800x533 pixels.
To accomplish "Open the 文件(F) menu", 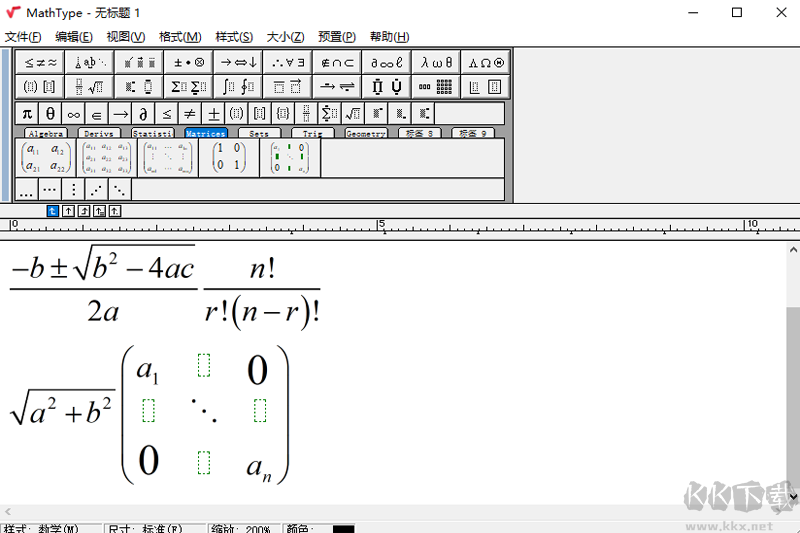I will coord(23,37).
